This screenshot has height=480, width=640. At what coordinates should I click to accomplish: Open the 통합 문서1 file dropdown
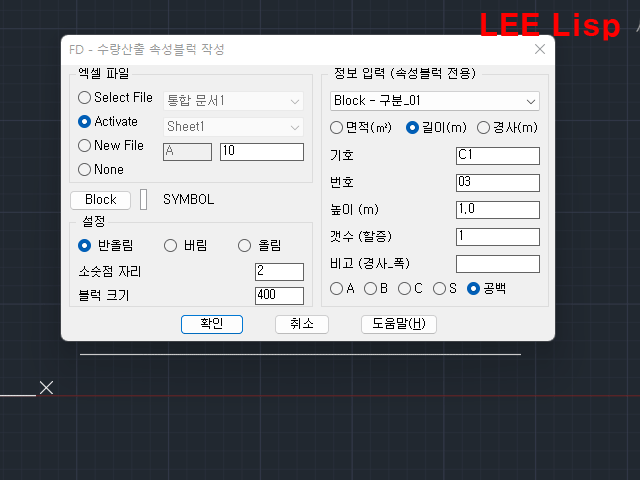tap(233, 101)
